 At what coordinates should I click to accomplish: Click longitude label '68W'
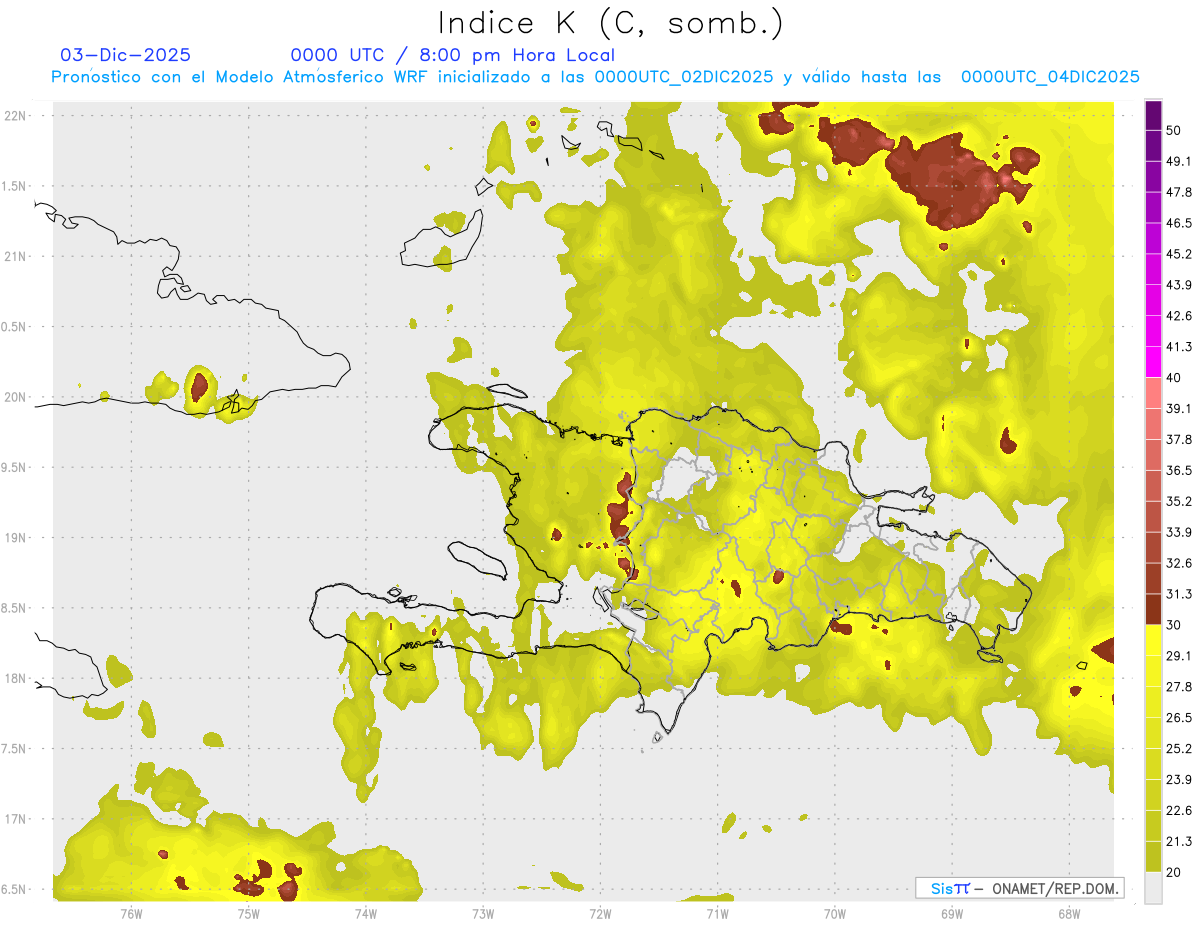coord(1068,913)
